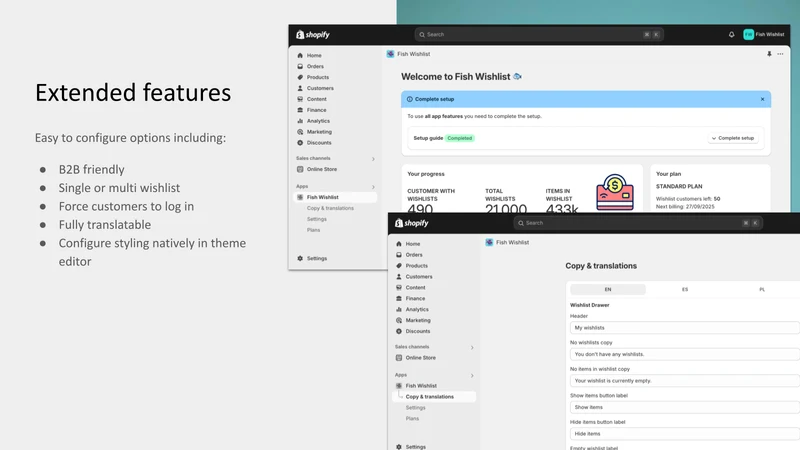The width and height of the screenshot is (800, 450).
Task: Click Products tag icon in lower sidebar
Action: pyautogui.click(x=399, y=266)
